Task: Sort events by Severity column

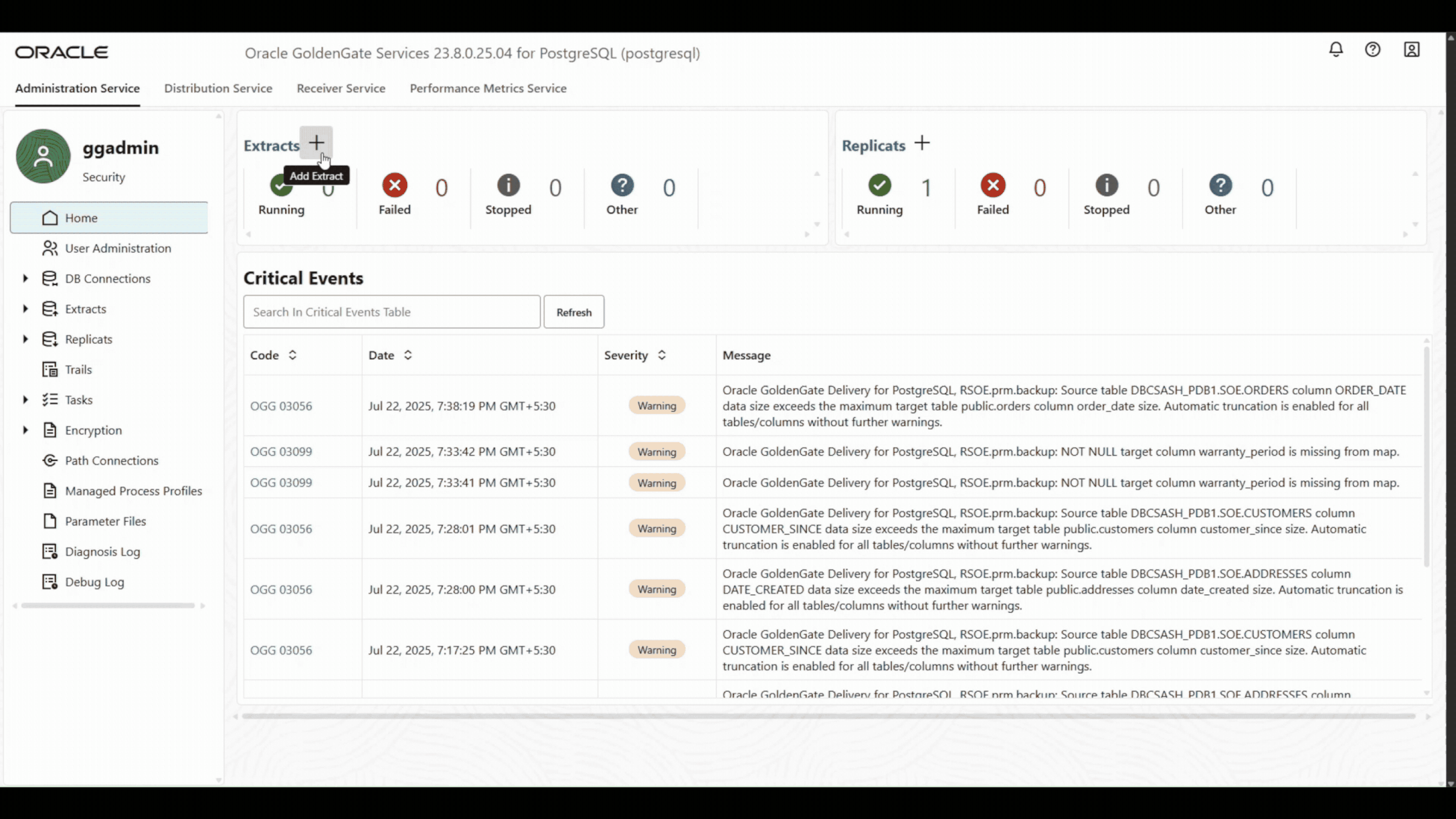Action: (661, 355)
